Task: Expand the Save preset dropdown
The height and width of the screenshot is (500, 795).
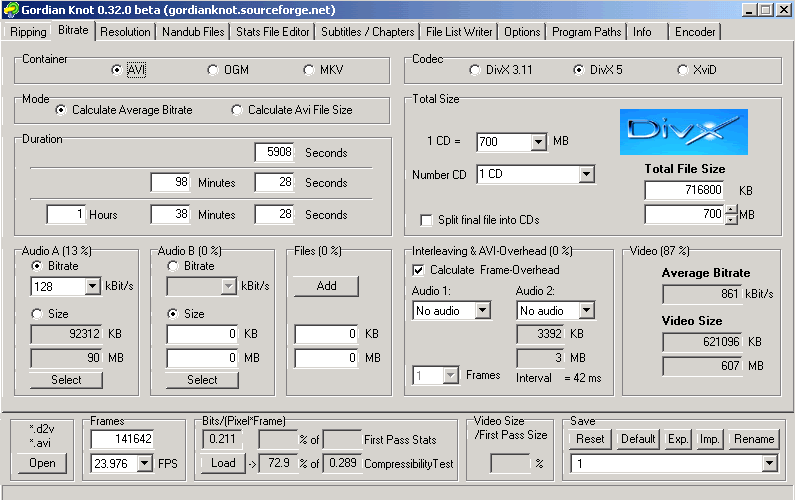Action: (x=770, y=463)
